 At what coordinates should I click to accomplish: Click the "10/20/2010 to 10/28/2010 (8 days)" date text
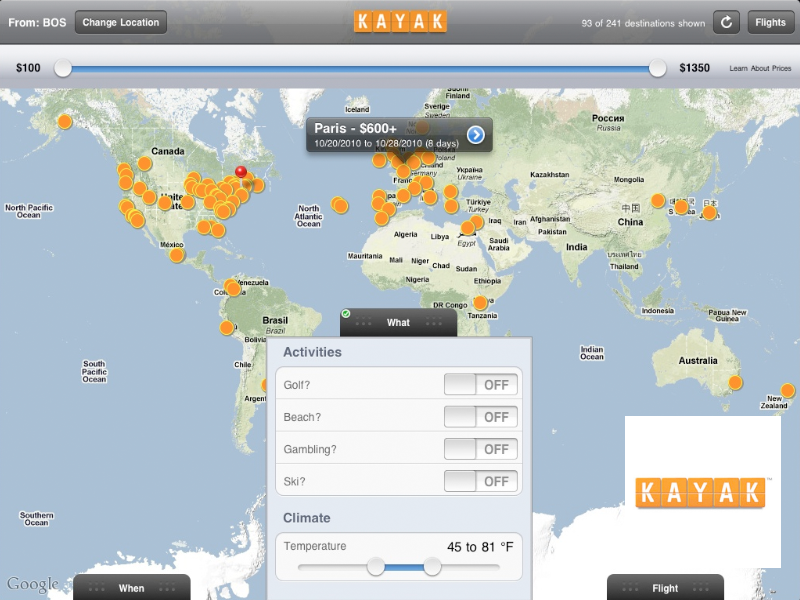tap(386, 143)
